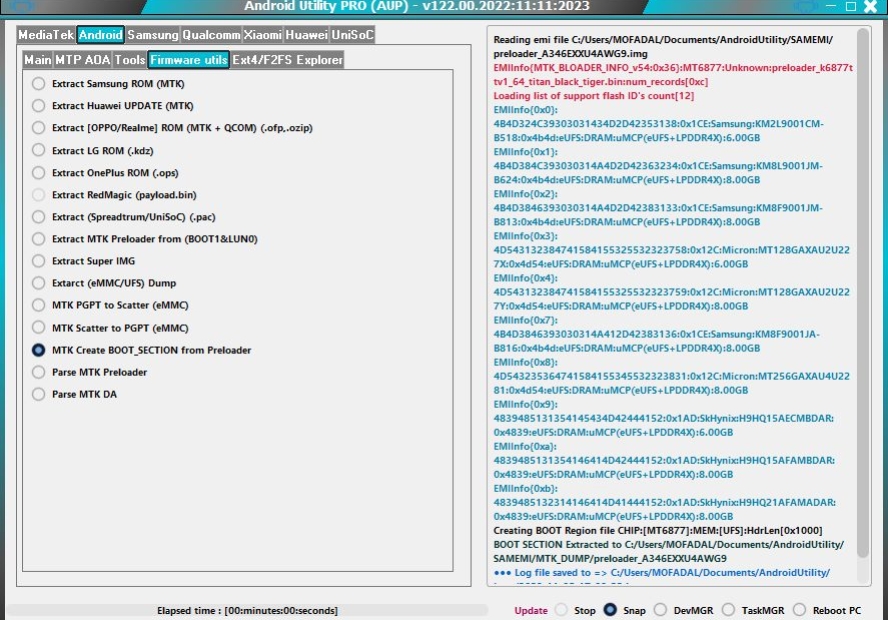Open the Android tab
Image resolution: width=888 pixels, height=620 pixels.
pyautogui.click(x=100, y=35)
